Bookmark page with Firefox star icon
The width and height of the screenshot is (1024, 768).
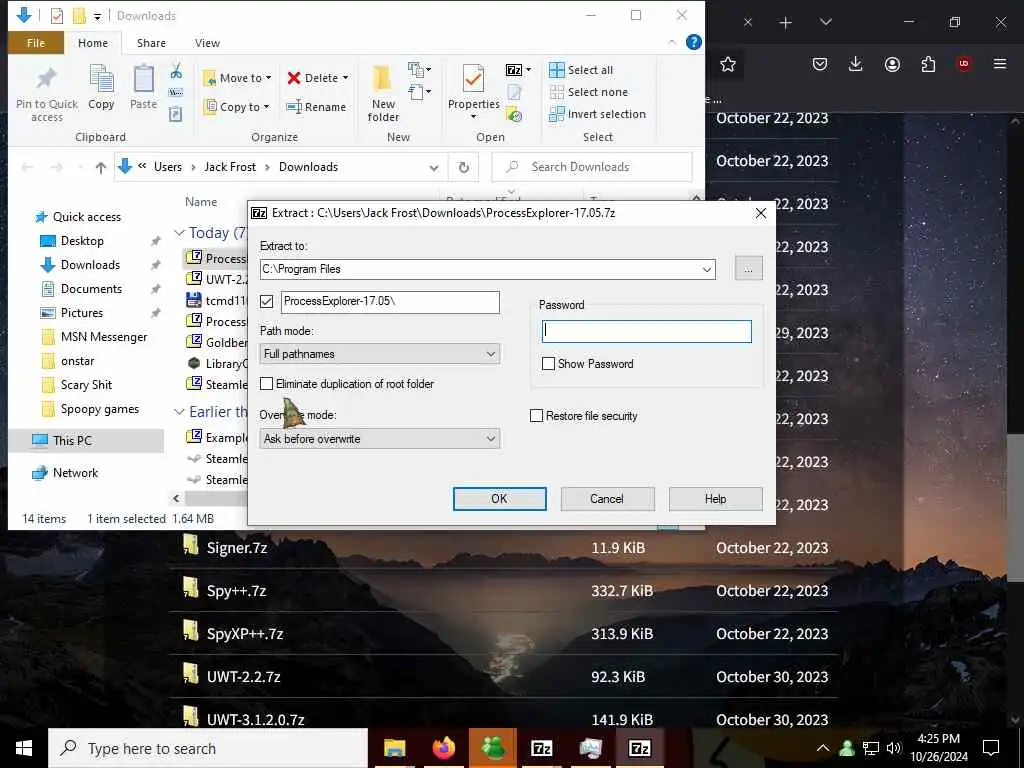(x=728, y=64)
